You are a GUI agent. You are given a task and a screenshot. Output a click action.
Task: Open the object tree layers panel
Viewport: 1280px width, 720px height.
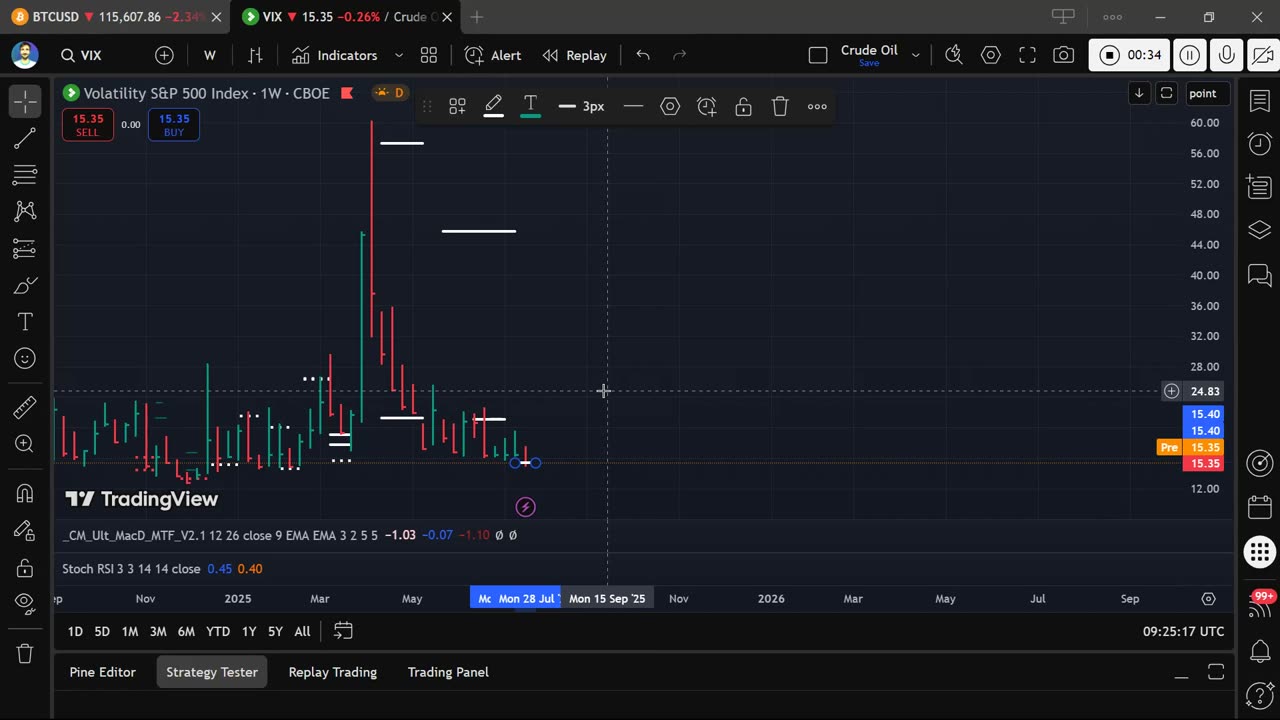tap(1259, 230)
